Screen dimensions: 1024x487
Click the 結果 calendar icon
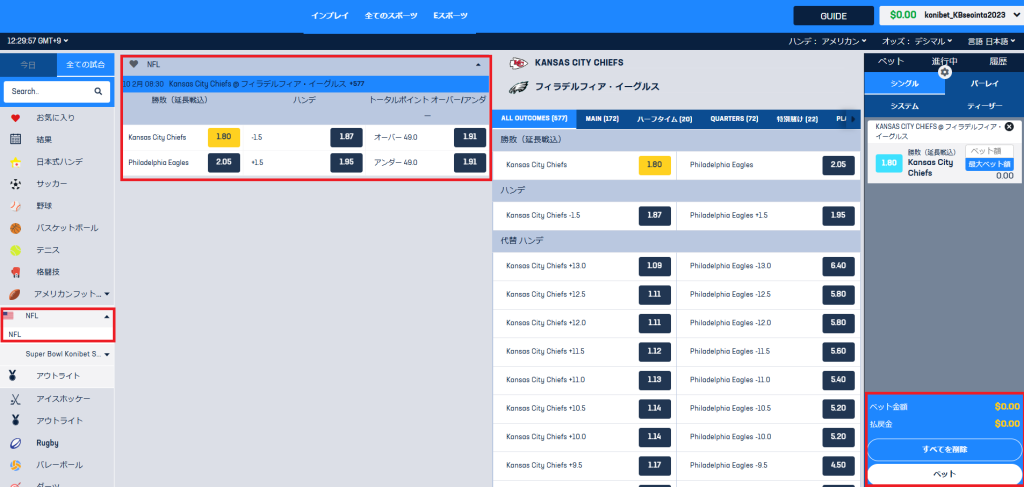[16, 139]
